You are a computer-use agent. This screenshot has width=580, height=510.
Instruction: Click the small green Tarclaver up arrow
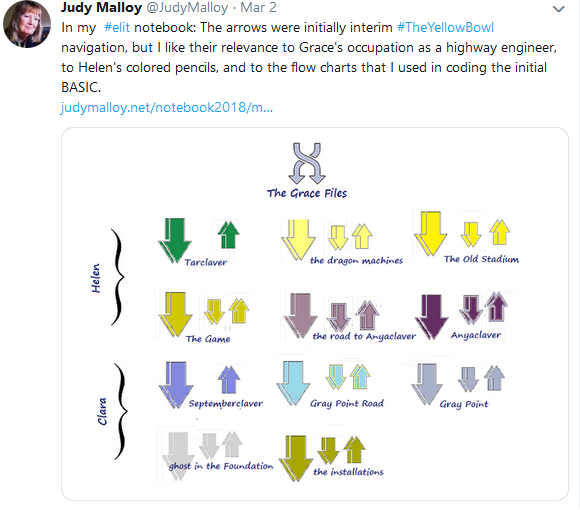[x=229, y=235]
